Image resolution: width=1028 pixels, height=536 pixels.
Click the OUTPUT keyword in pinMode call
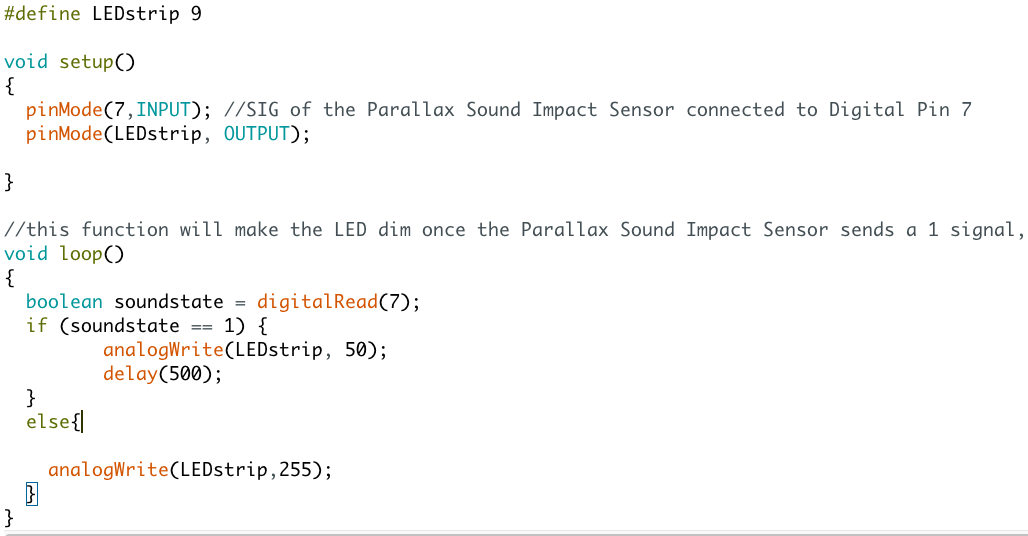pos(256,134)
